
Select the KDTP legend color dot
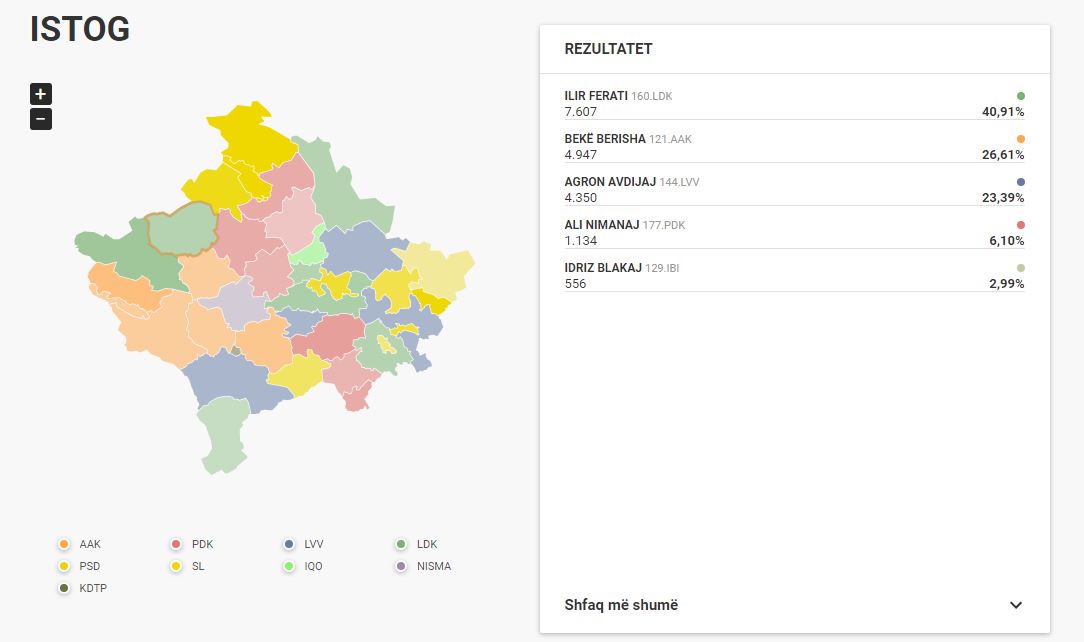point(64,588)
